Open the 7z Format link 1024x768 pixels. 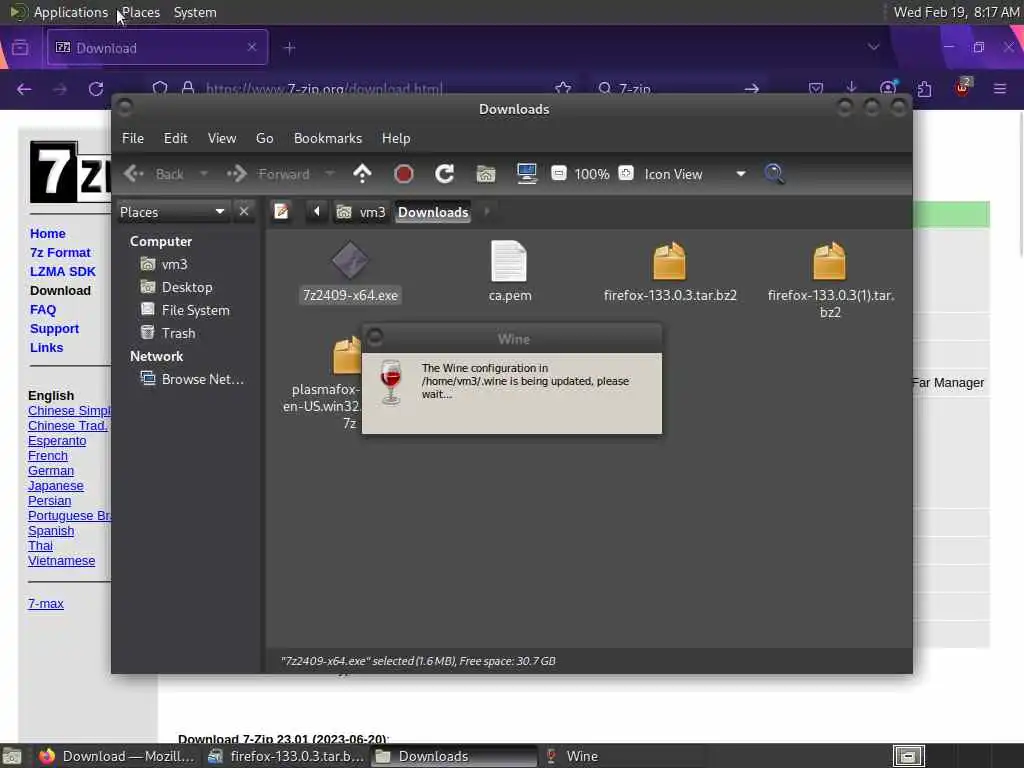60,252
